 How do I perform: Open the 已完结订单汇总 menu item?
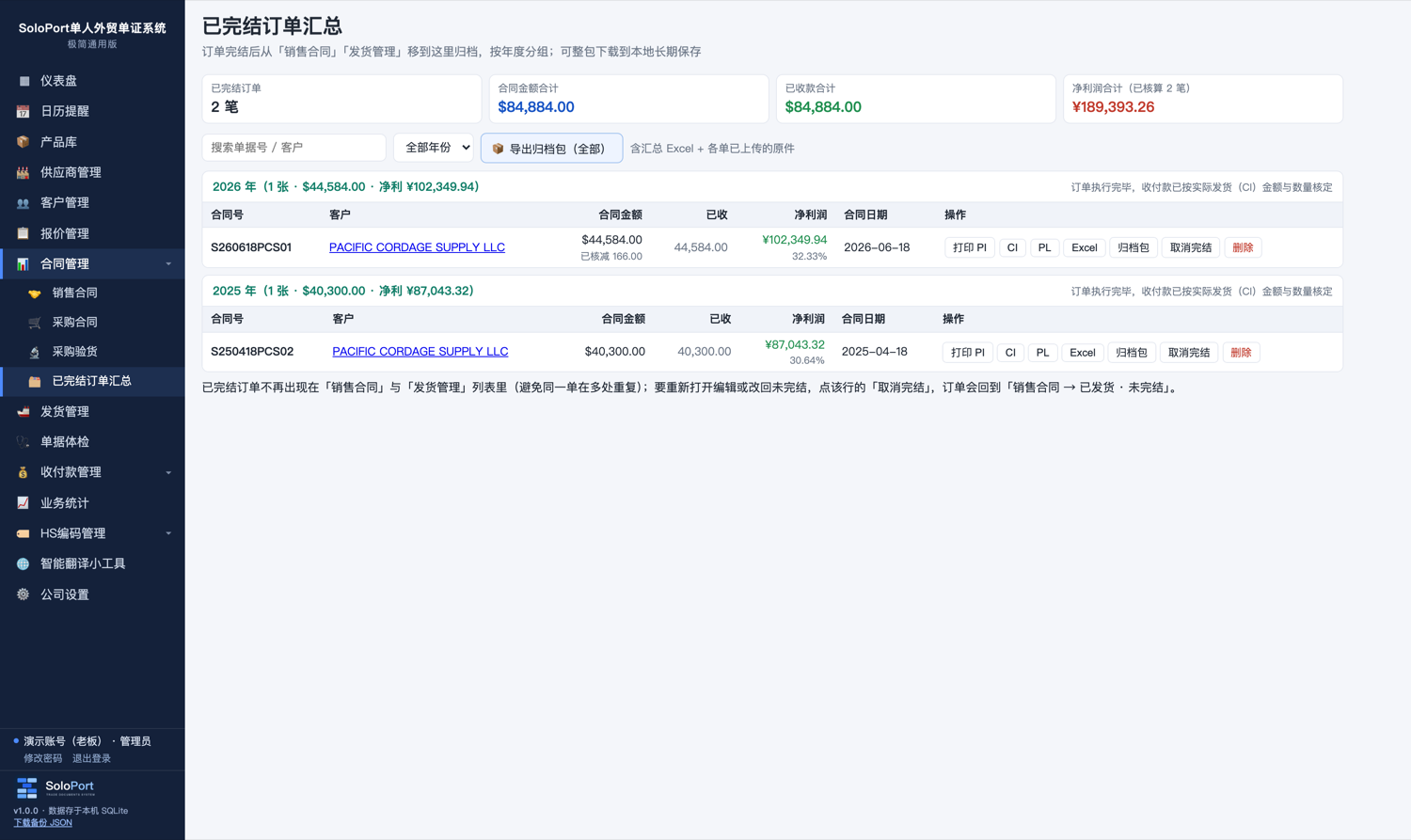click(92, 381)
